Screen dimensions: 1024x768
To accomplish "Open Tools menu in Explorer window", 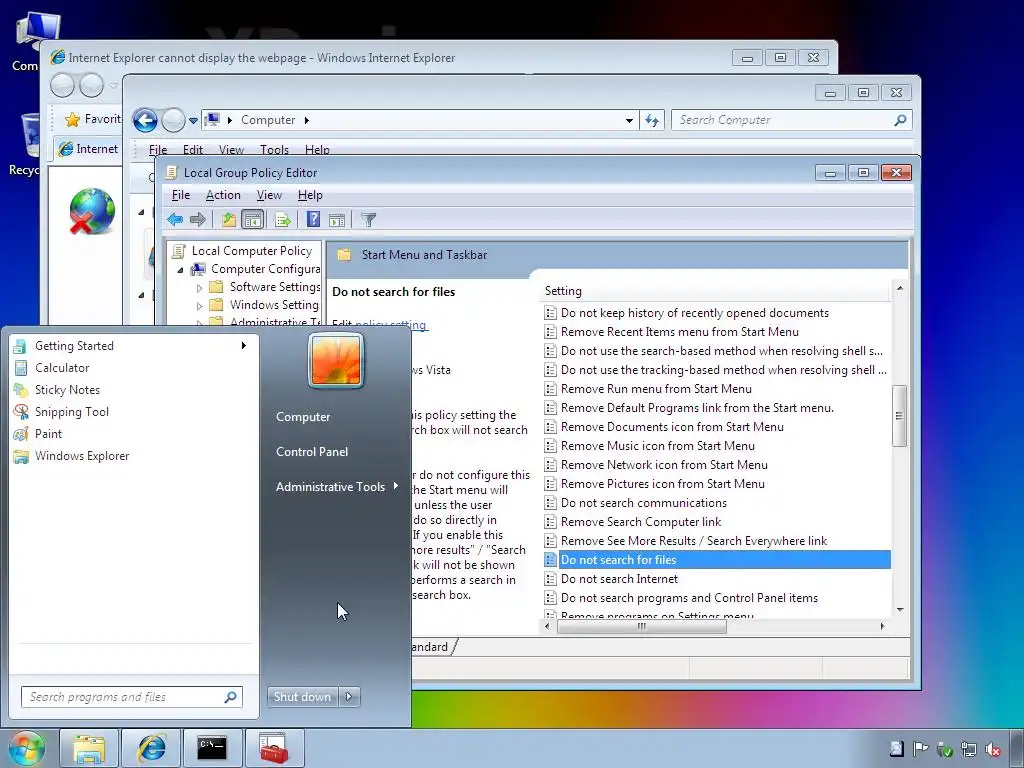I will pyautogui.click(x=274, y=150).
